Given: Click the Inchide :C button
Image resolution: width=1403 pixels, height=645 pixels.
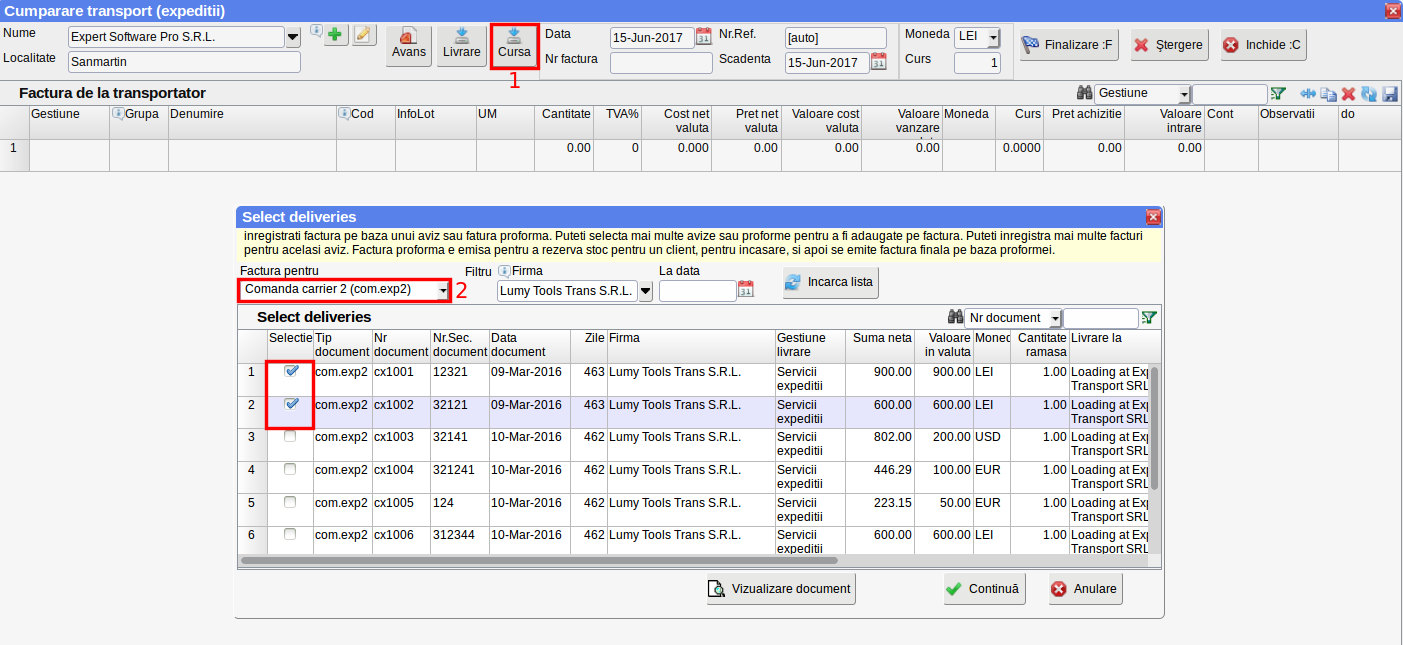Looking at the screenshot, I should tap(1262, 45).
